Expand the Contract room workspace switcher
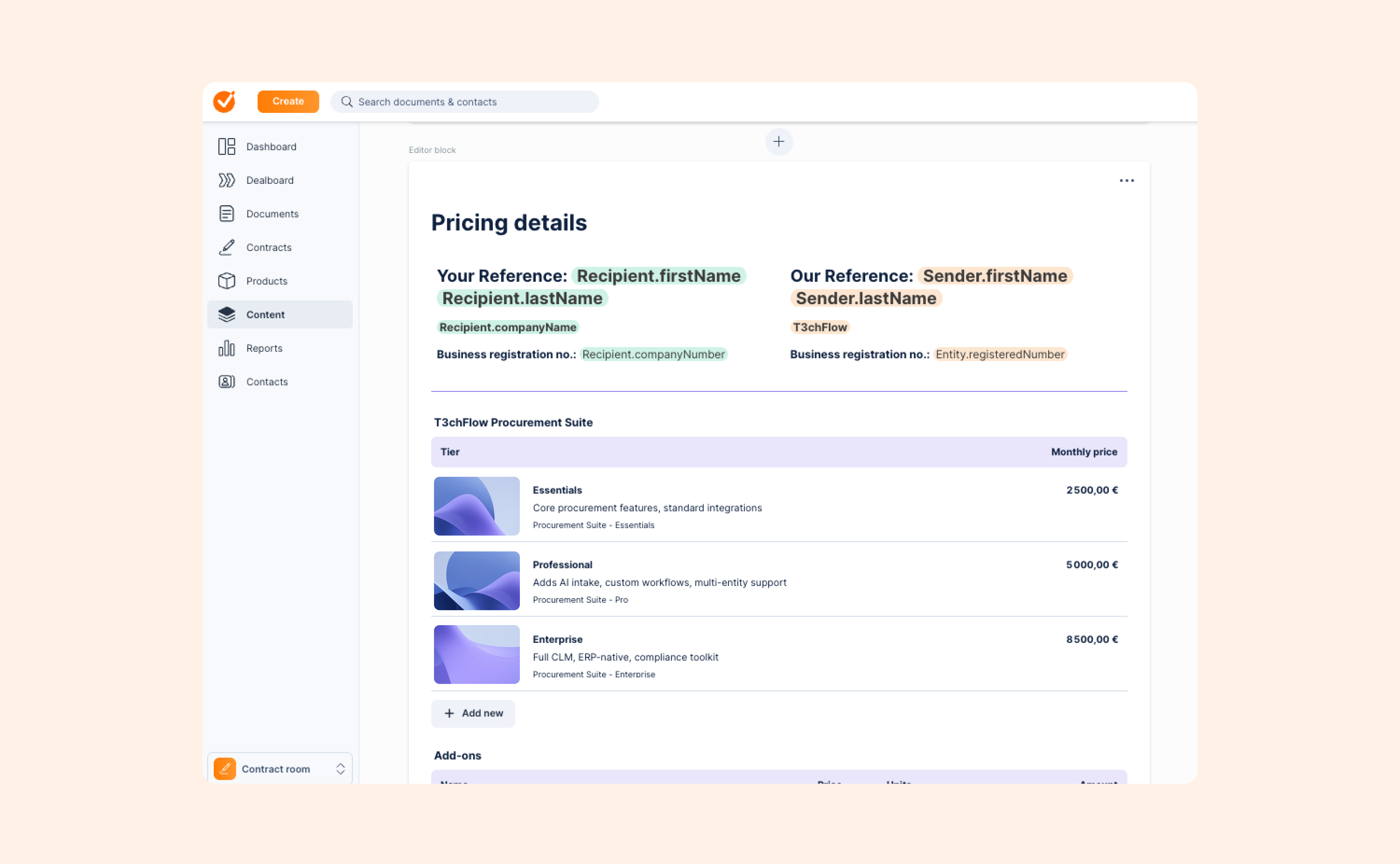This screenshot has height=864, width=1400. click(x=341, y=769)
